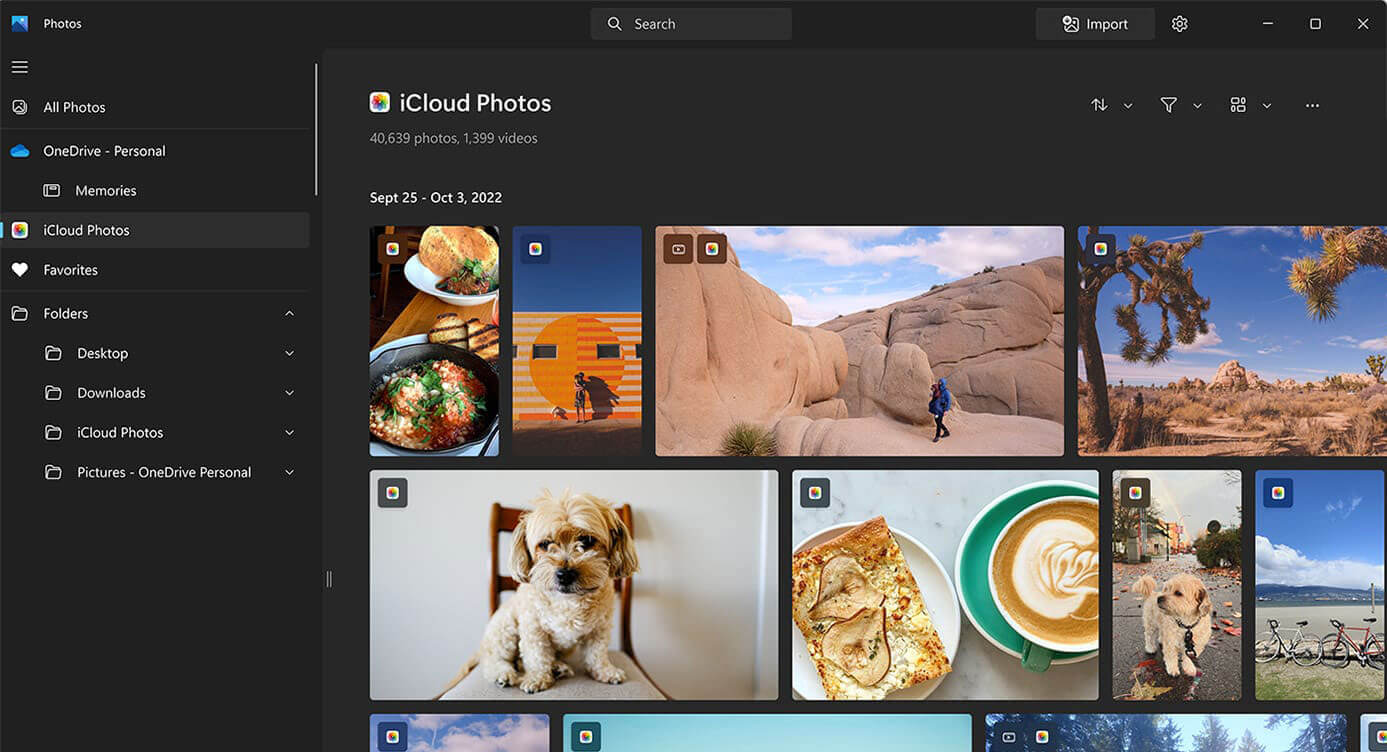1387x752 pixels.
Task: Open the filter dropdown arrow
Action: pyautogui.click(x=1197, y=106)
